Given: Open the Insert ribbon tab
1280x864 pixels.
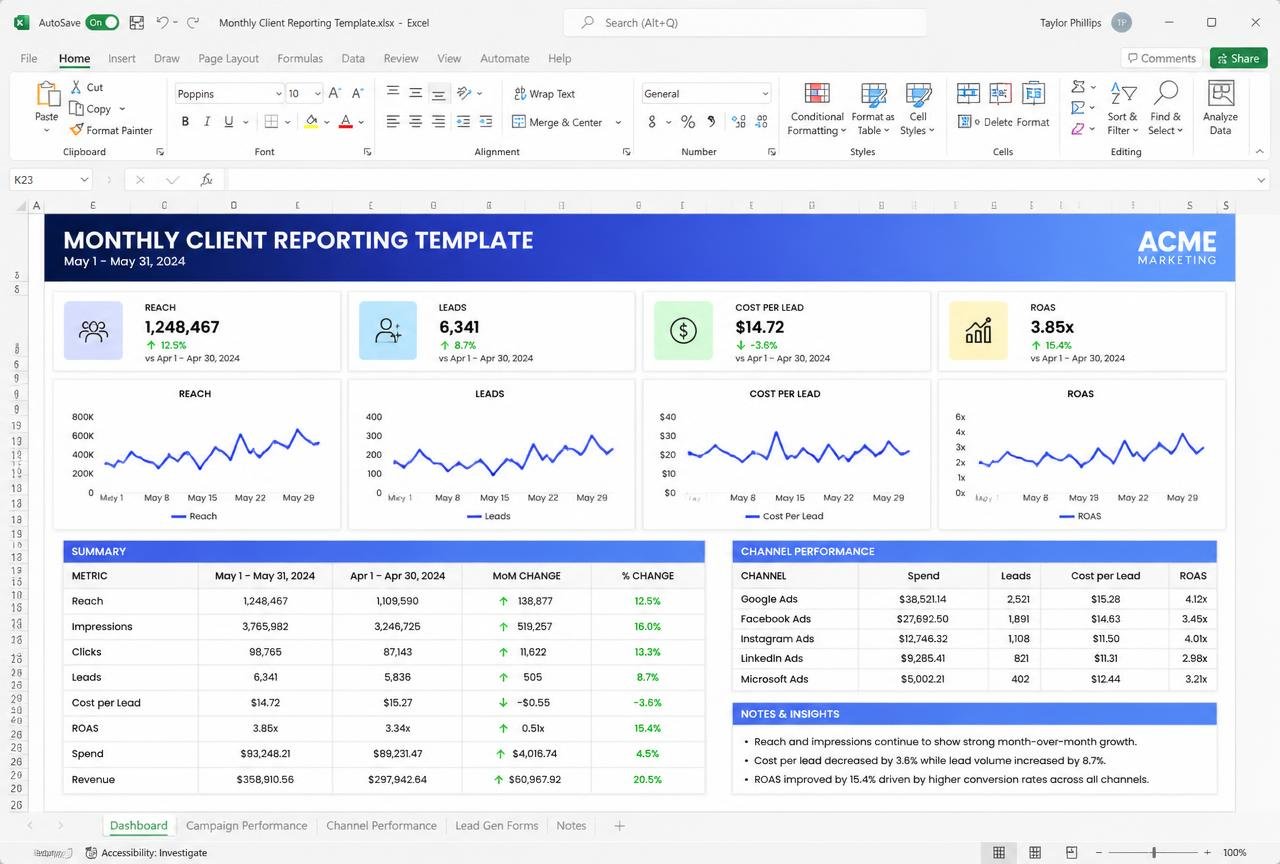Looking at the screenshot, I should (122, 58).
